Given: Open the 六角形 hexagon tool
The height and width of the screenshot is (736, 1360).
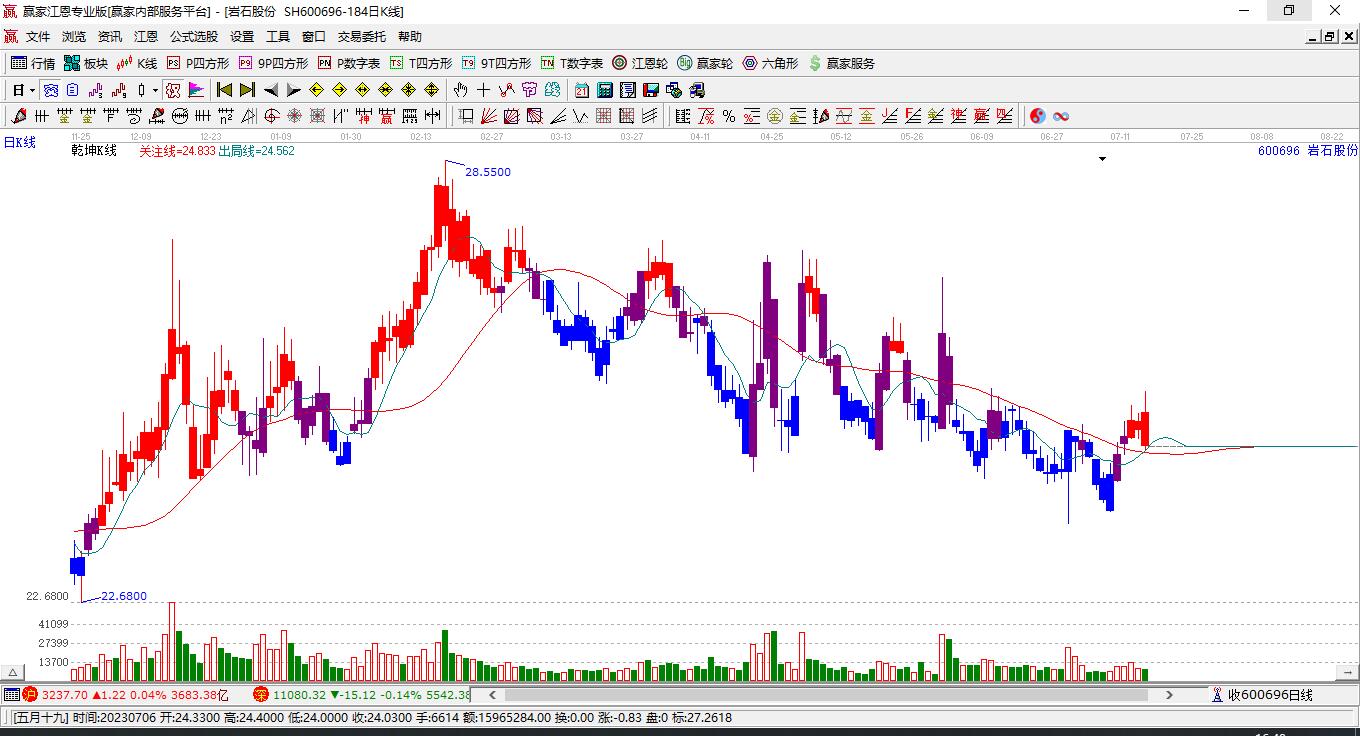Looking at the screenshot, I should point(770,63).
